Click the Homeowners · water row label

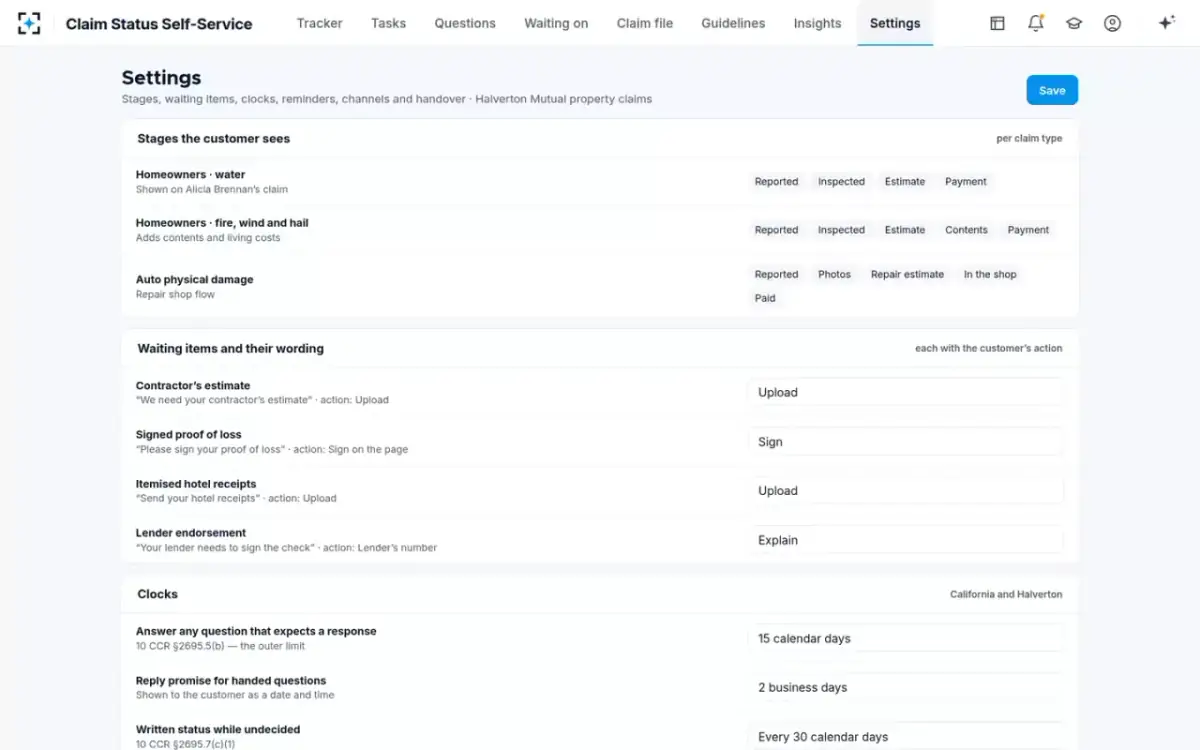[190, 174]
